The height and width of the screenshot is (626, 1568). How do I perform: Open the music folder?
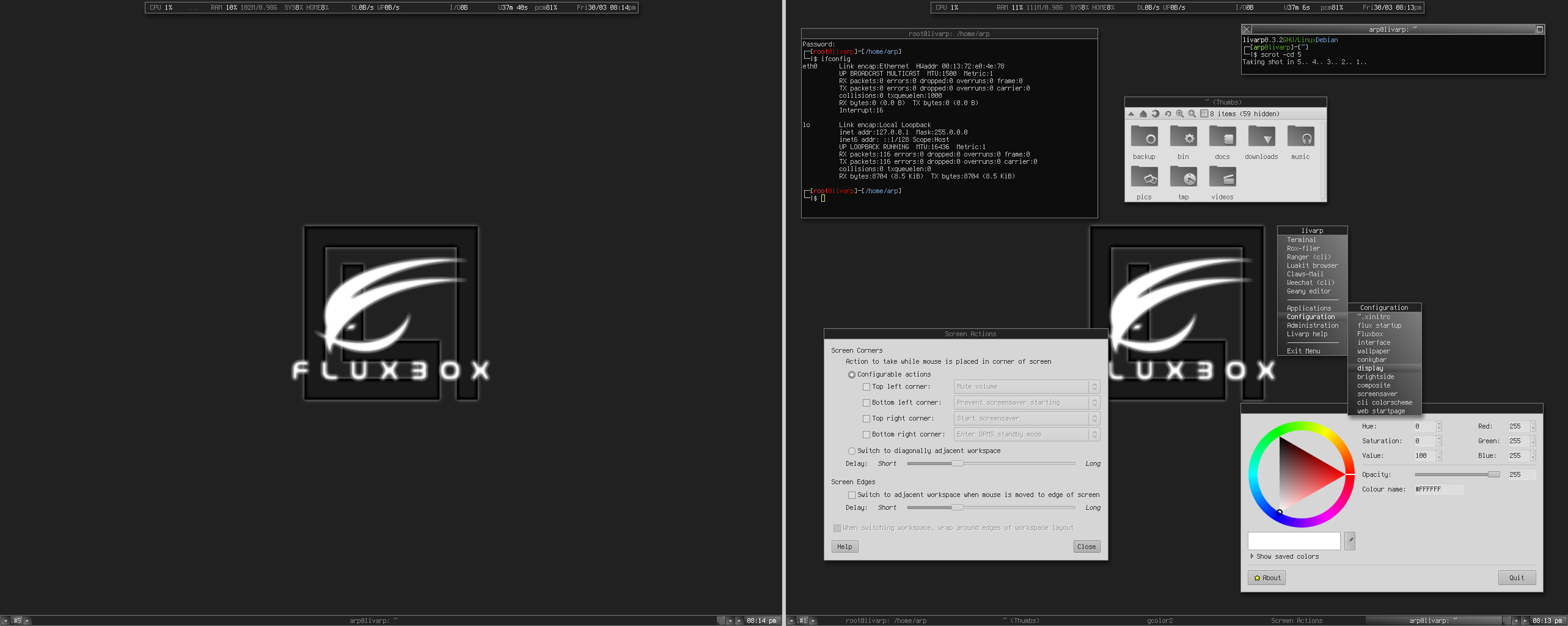click(1300, 142)
